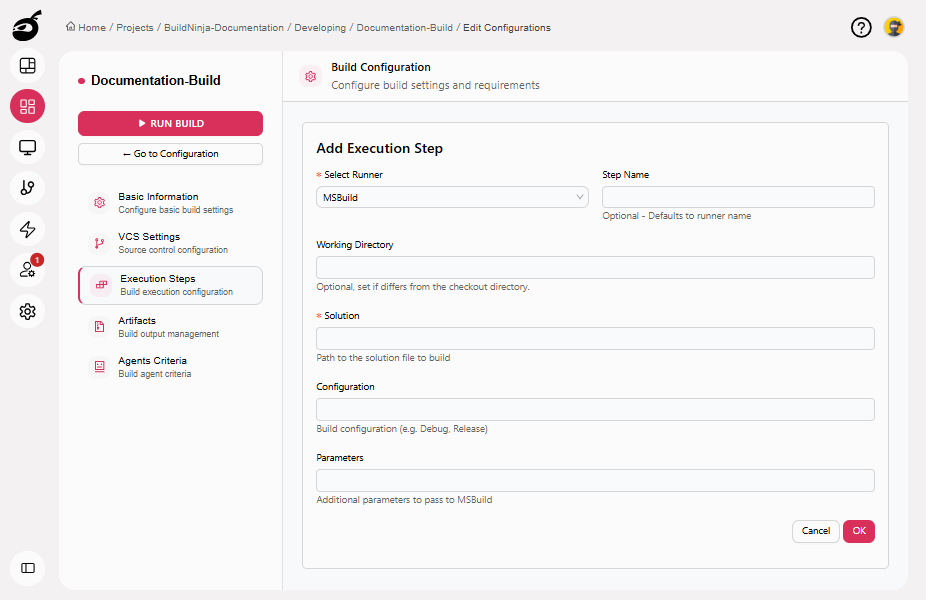Click the Go to Configuration button
The width and height of the screenshot is (926, 600).
pyautogui.click(x=170, y=154)
